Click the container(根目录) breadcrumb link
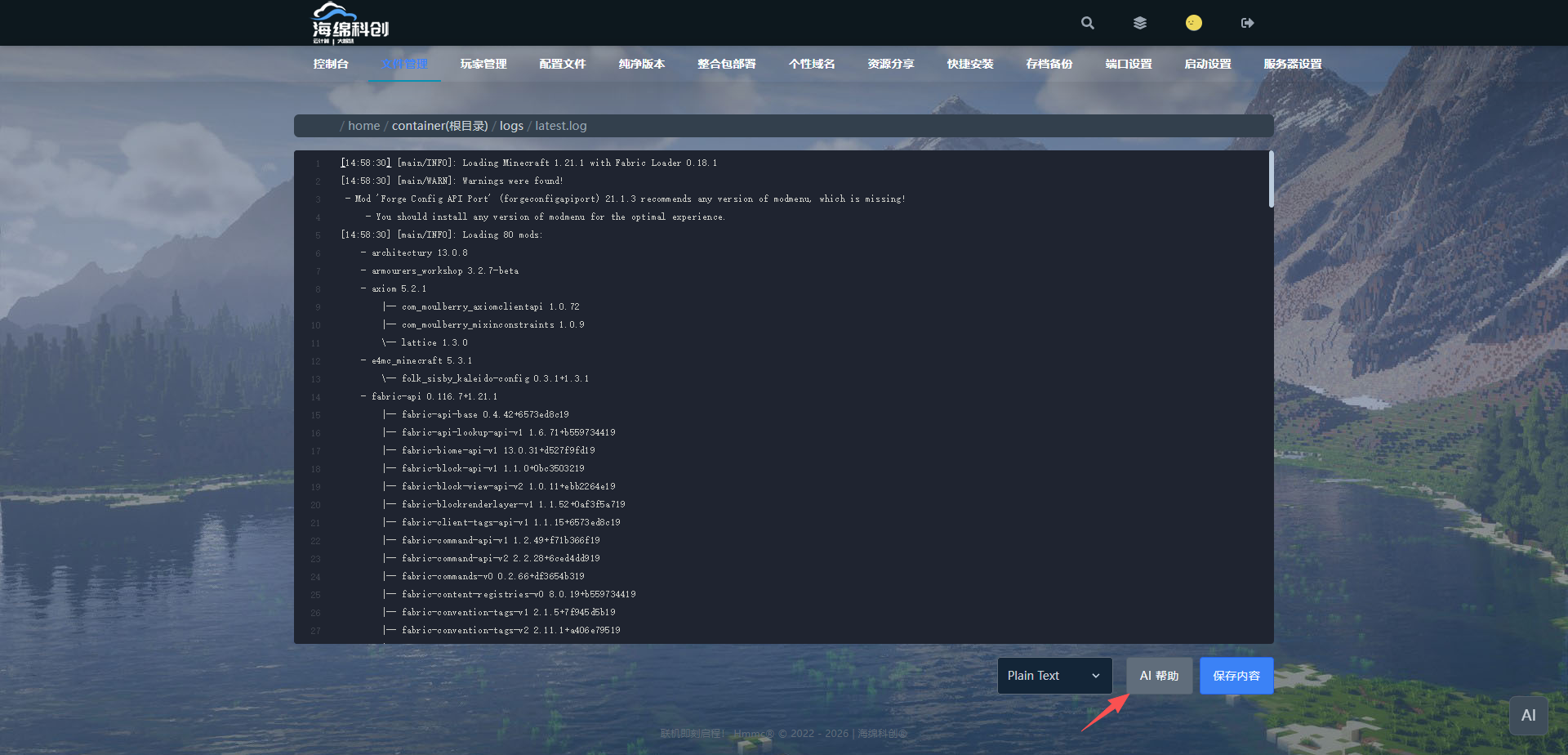 (439, 126)
